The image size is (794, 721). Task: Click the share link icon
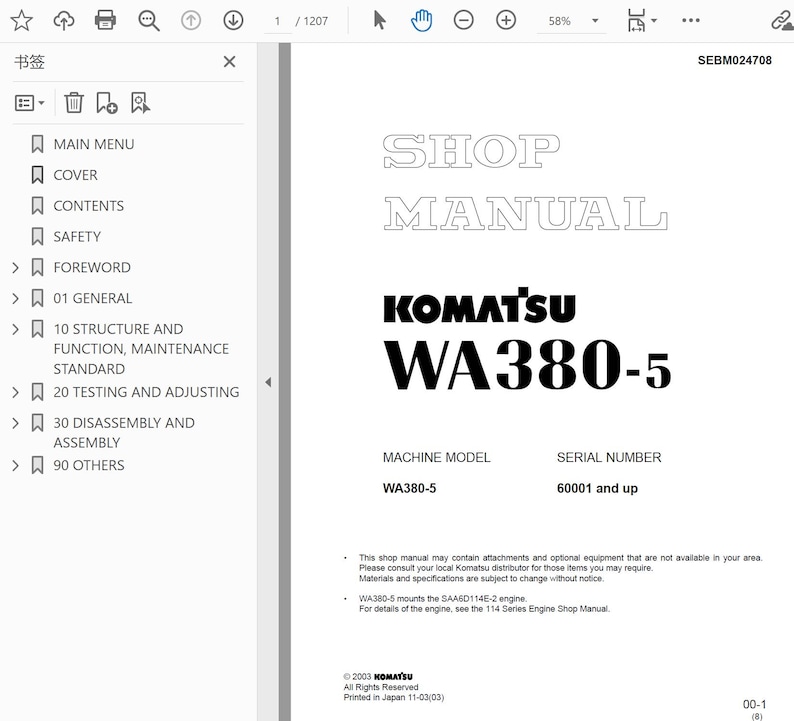782,21
